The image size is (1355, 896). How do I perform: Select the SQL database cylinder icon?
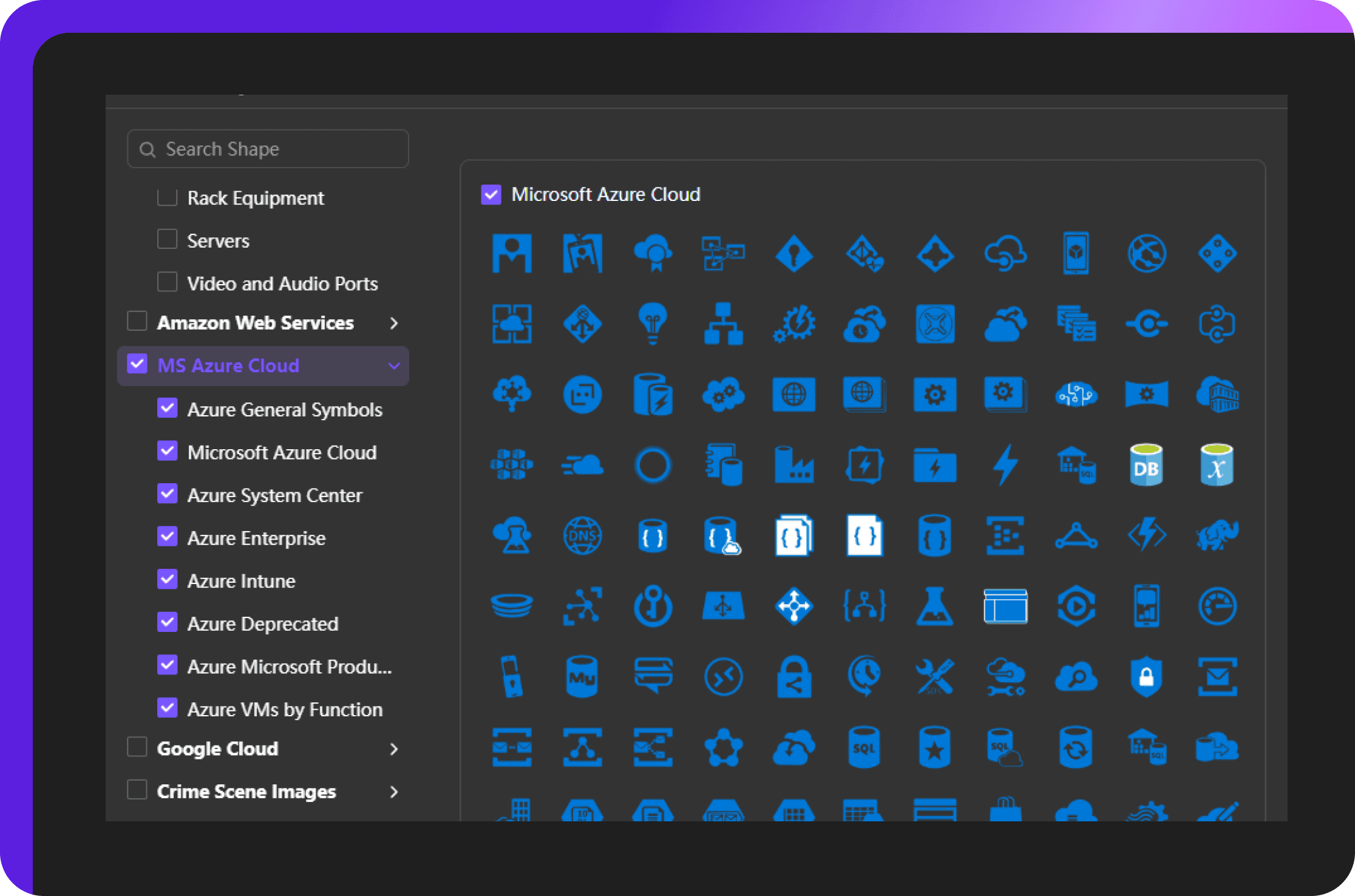click(864, 747)
